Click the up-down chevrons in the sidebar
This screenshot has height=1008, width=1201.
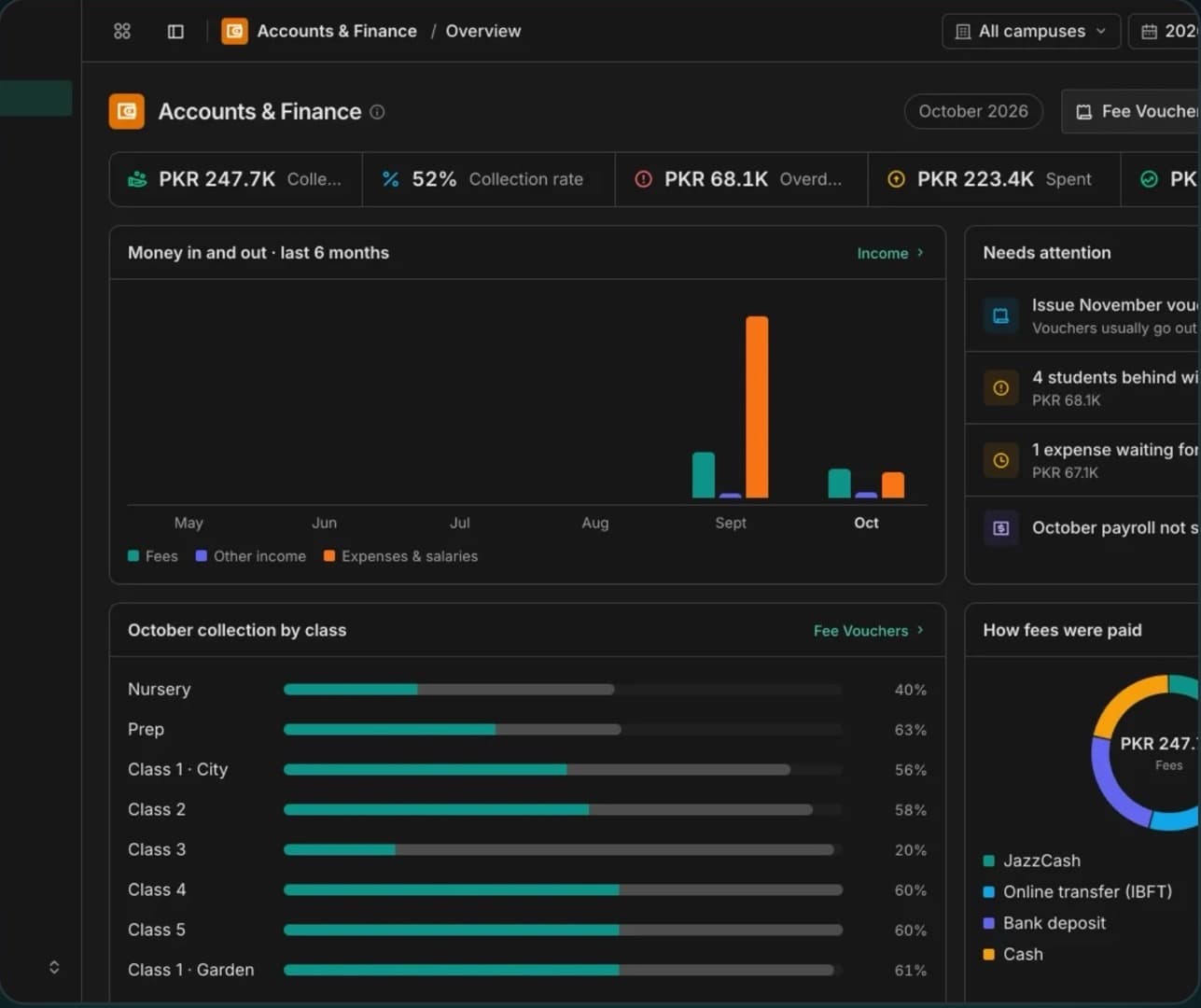[54, 967]
